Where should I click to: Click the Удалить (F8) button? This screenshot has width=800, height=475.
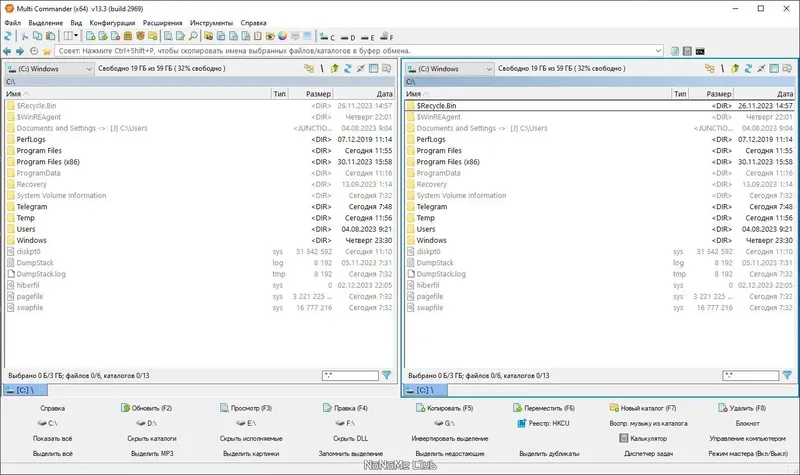point(742,408)
